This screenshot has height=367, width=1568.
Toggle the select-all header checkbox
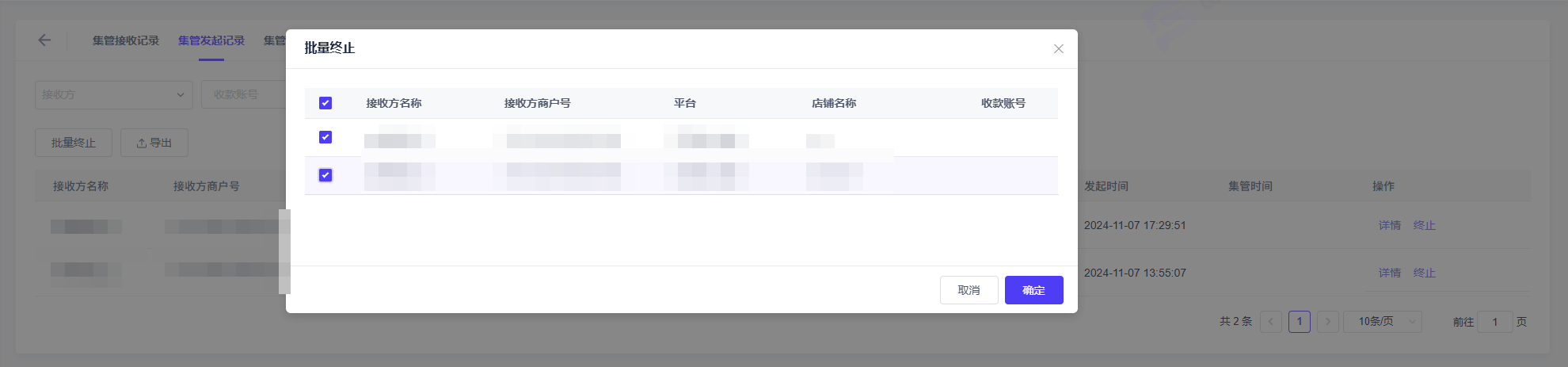(x=325, y=103)
